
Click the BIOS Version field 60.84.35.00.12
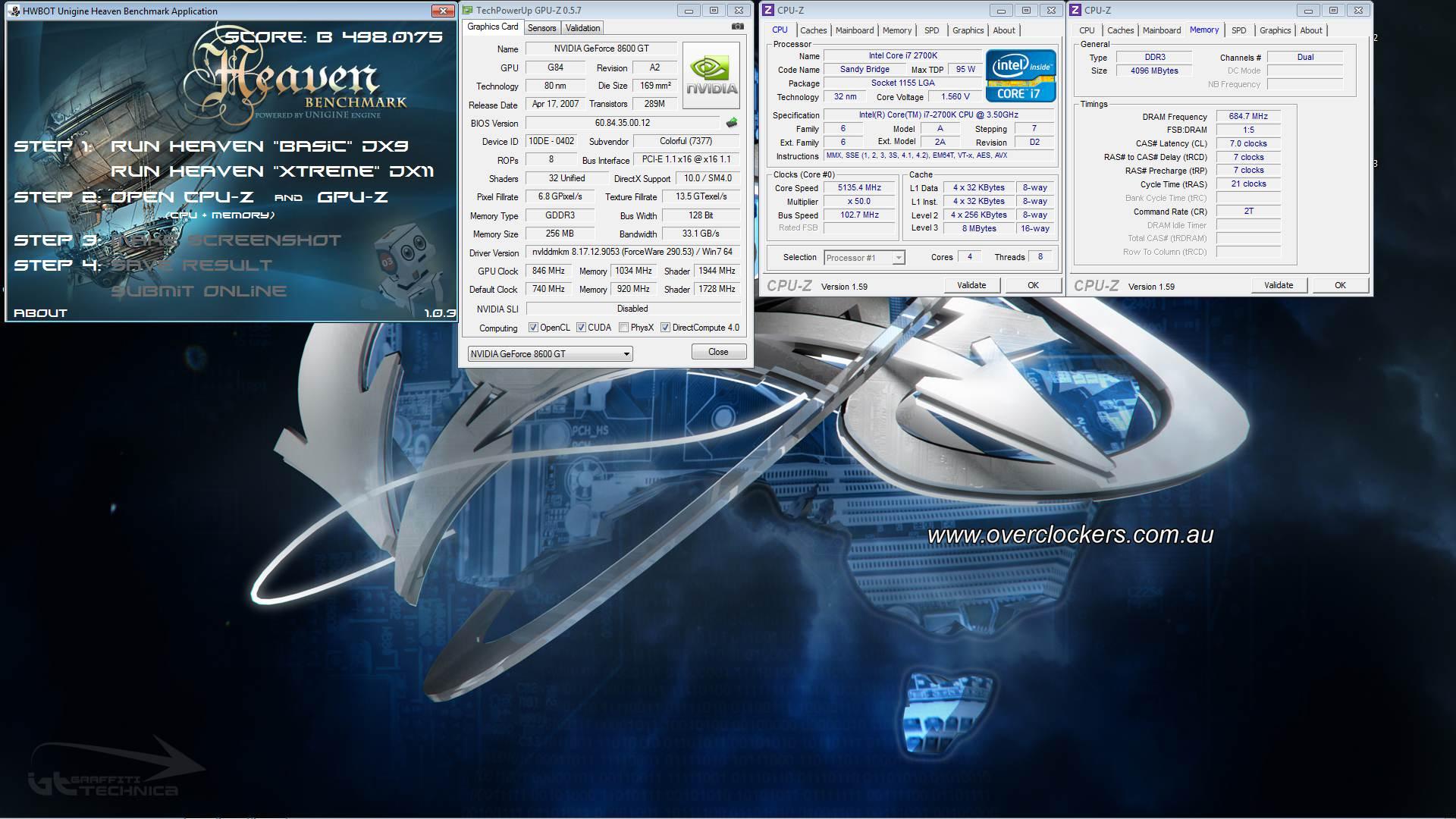tap(623, 123)
